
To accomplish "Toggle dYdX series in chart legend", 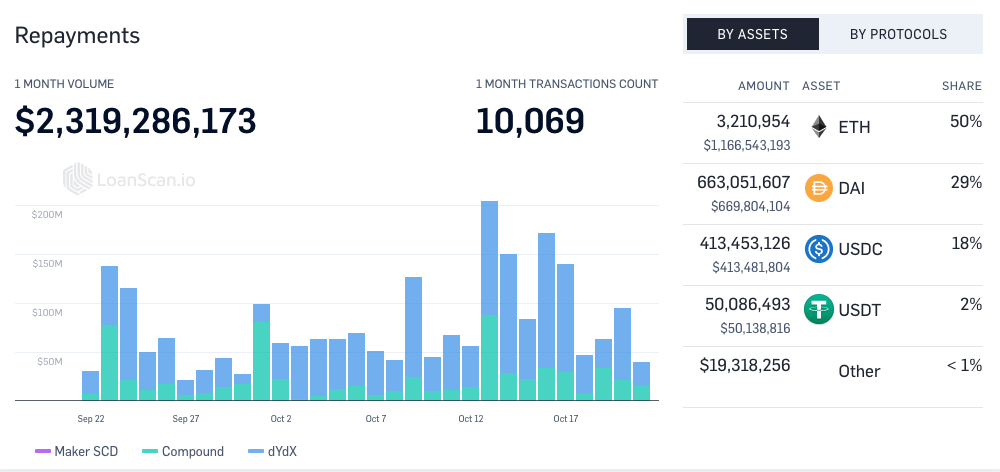I will (273, 452).
